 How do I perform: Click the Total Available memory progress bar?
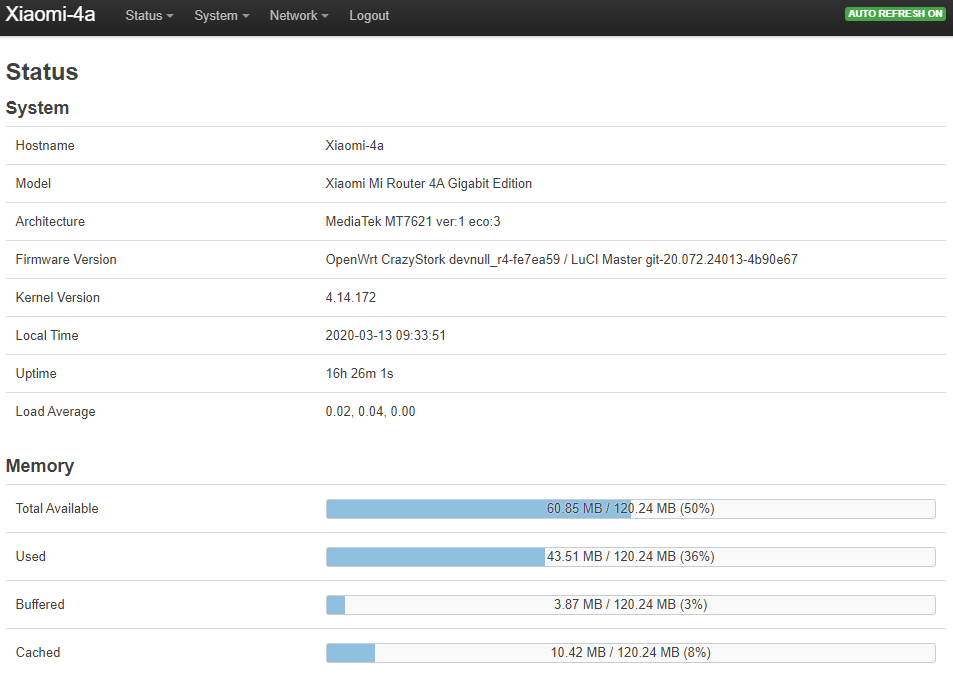click(630, 509)
